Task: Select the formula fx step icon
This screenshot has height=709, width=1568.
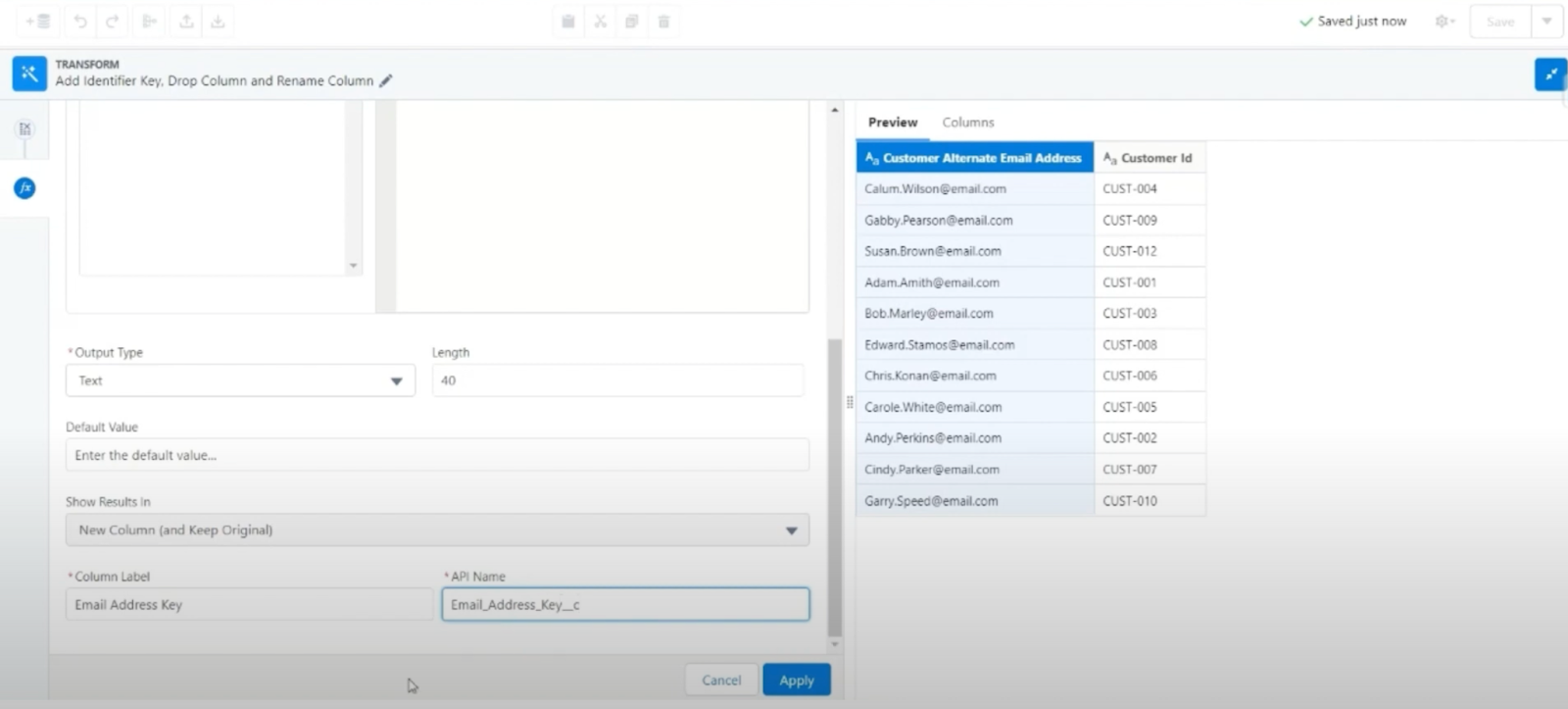Action: click(24, 187)
